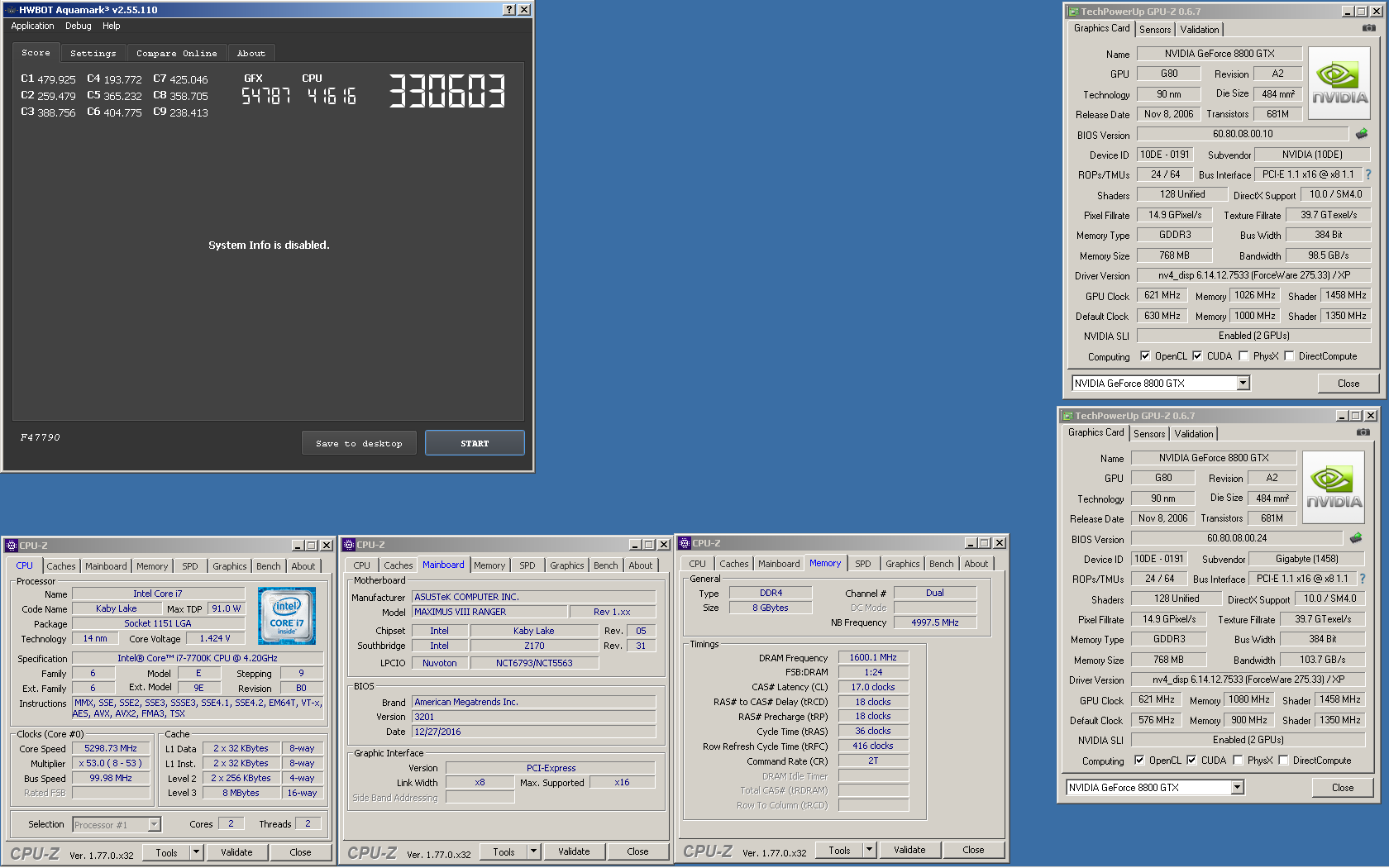
Task: Click Close button in CPU-Z Memory window
Action: 973,850
